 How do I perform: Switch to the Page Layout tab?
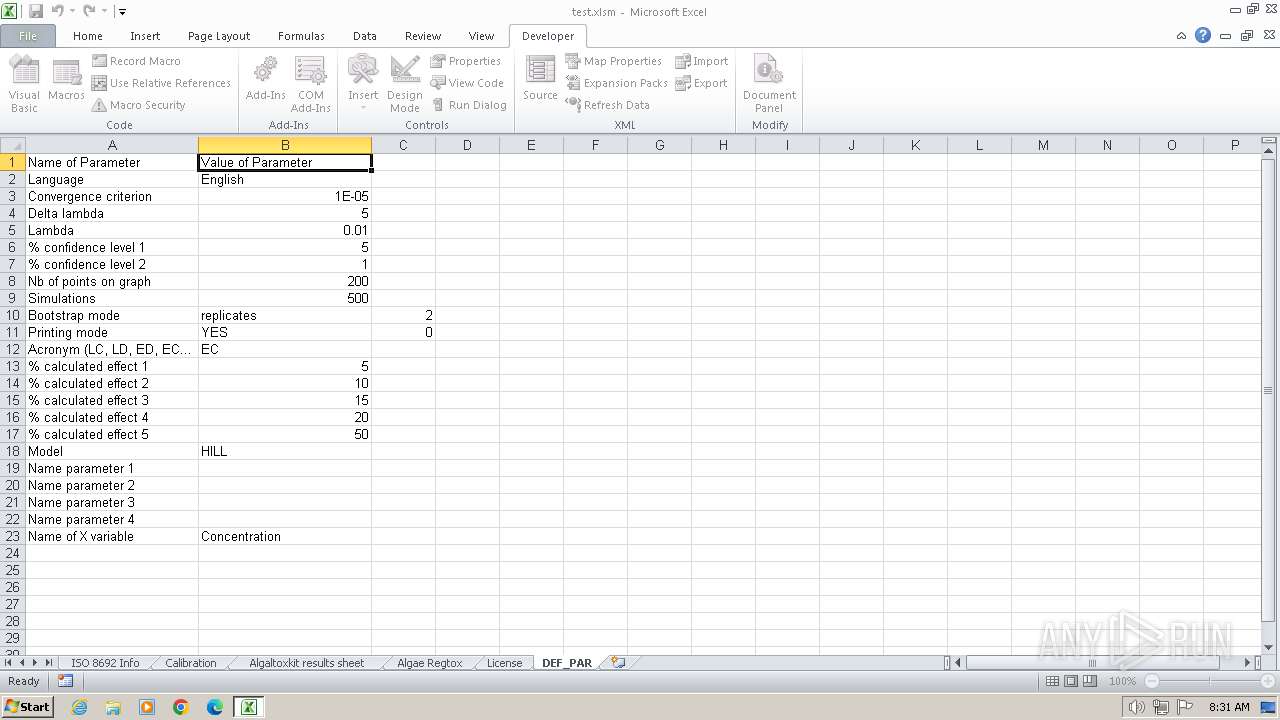[219, 36]
